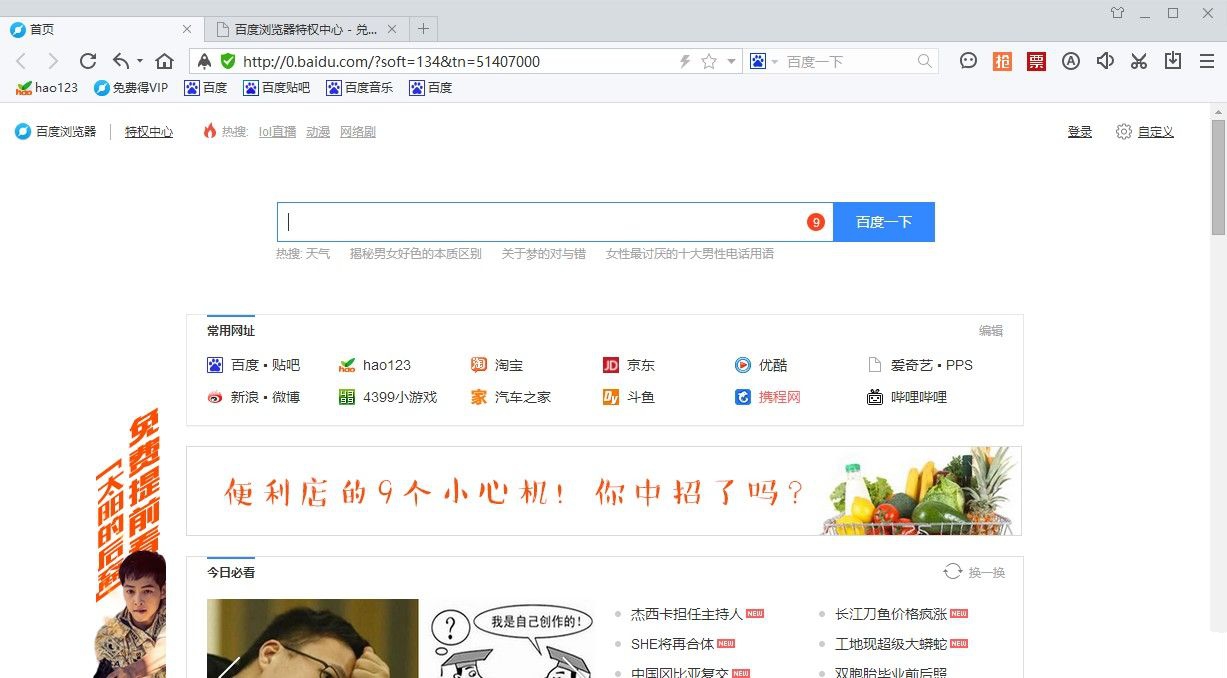Switch to the 百度浏览器特权中心 tab
Image resolution: width=1227 pixels, height=678 pixels.
coord(306,29)
